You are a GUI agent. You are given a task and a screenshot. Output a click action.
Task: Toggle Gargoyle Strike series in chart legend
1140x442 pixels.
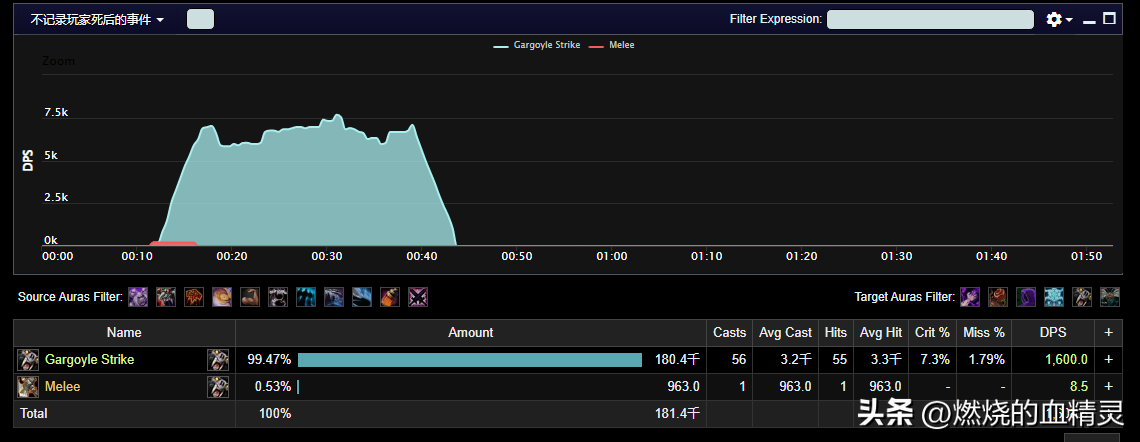point(538,45)
